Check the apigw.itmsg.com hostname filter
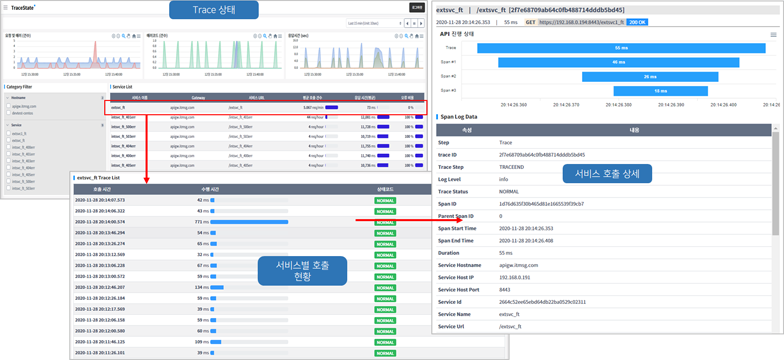The image size is (784, 360). (x=8, y=106)
